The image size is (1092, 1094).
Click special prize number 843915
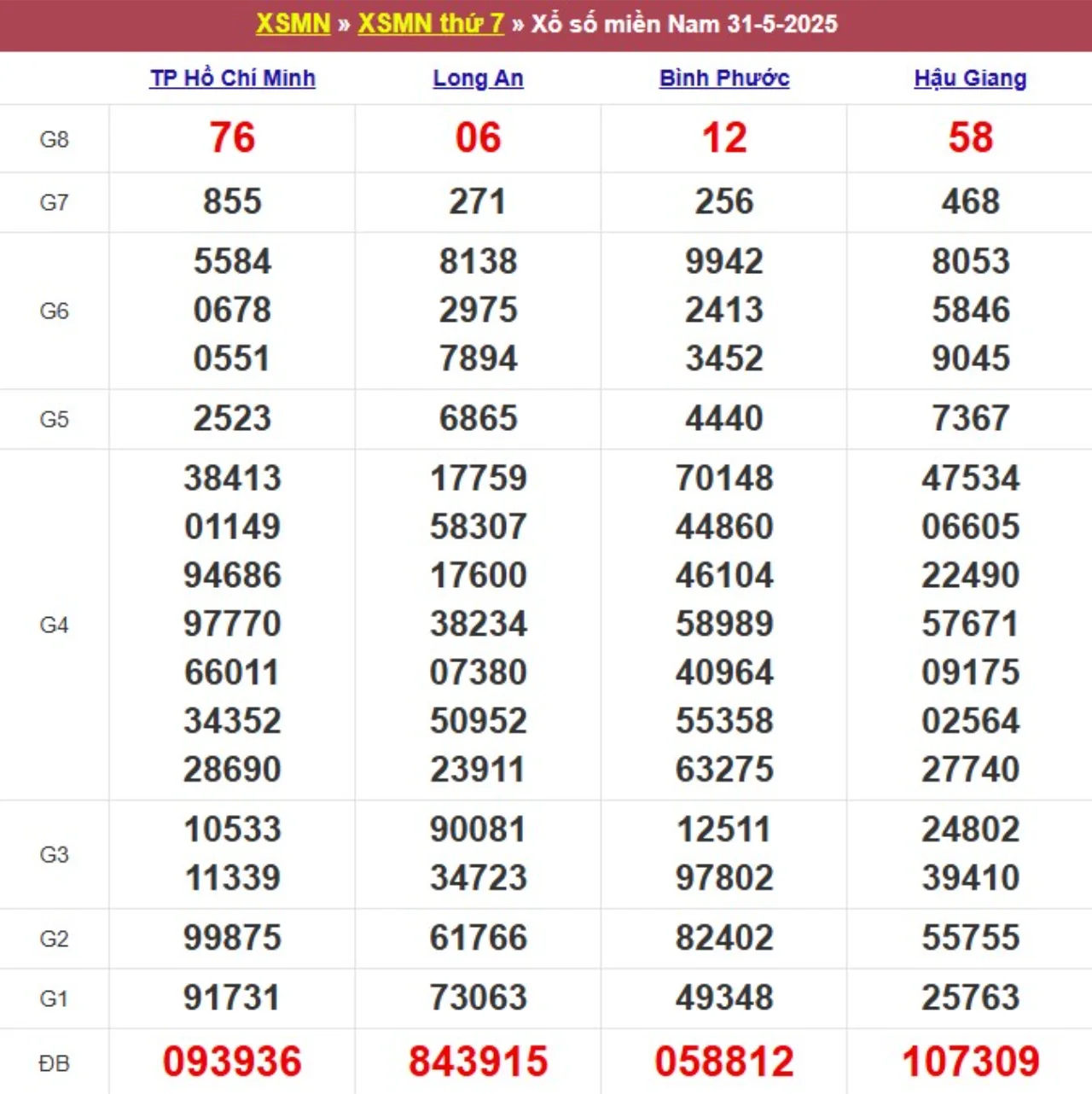coord(478,1062)
